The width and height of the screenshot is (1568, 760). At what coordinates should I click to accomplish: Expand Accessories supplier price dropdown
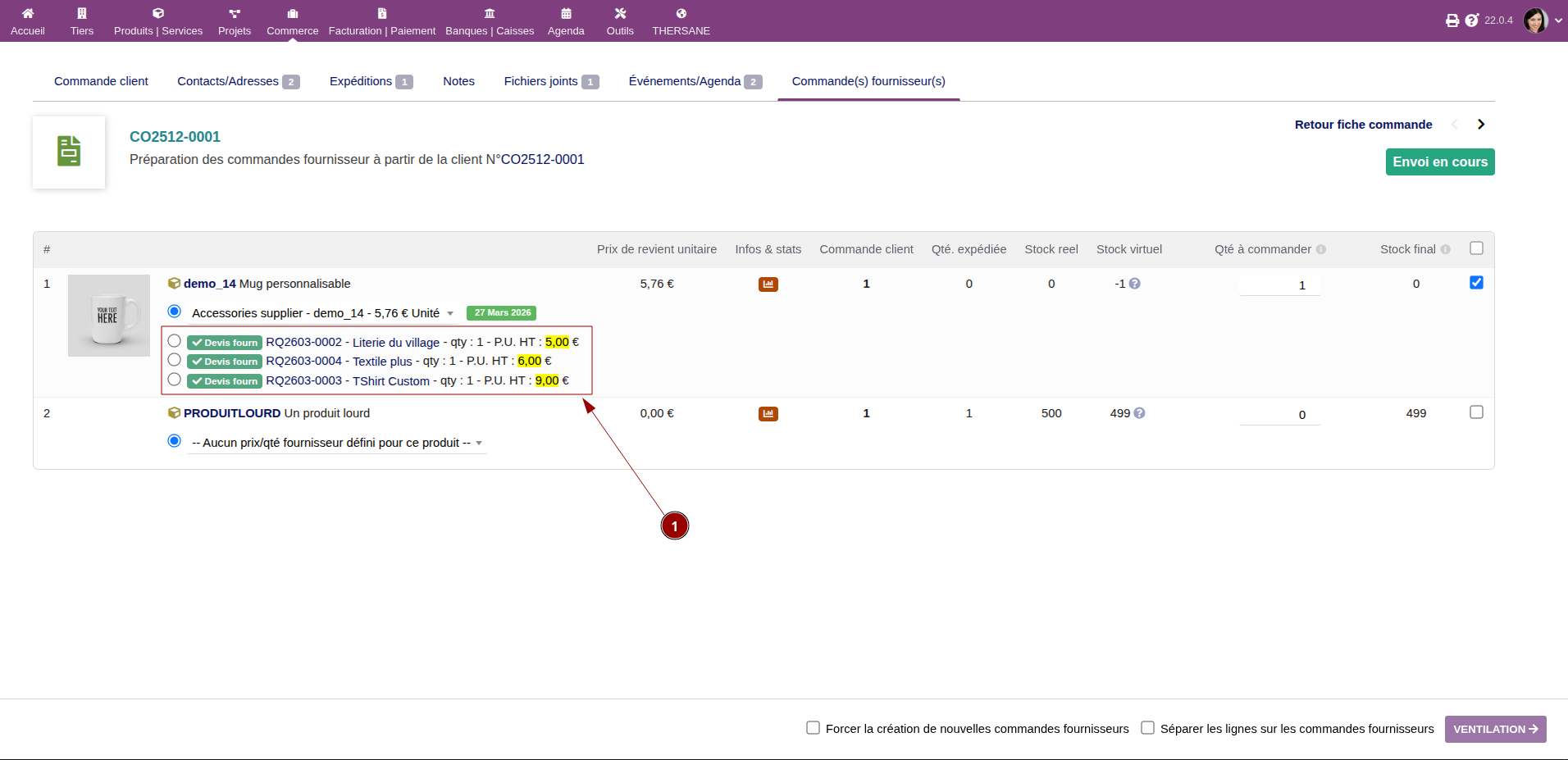coord(450,313)
